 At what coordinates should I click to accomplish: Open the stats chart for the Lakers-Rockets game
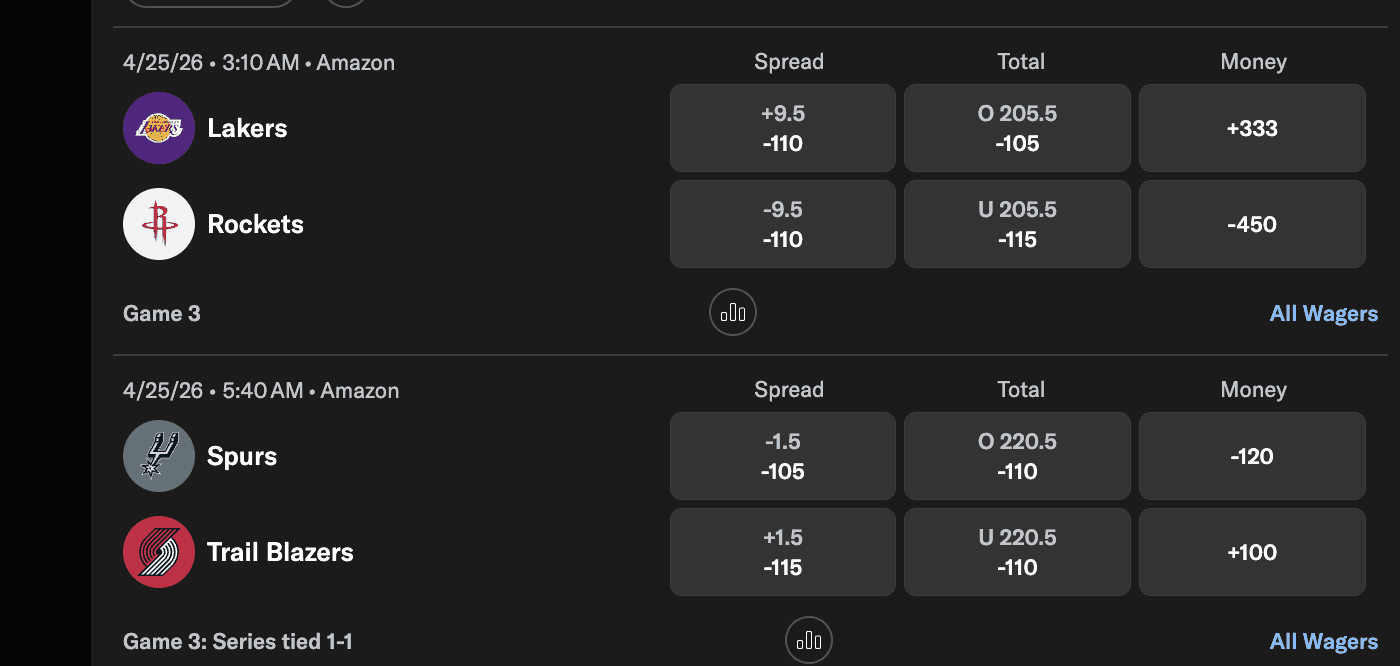pyautogui.click(x=733, y=312)
